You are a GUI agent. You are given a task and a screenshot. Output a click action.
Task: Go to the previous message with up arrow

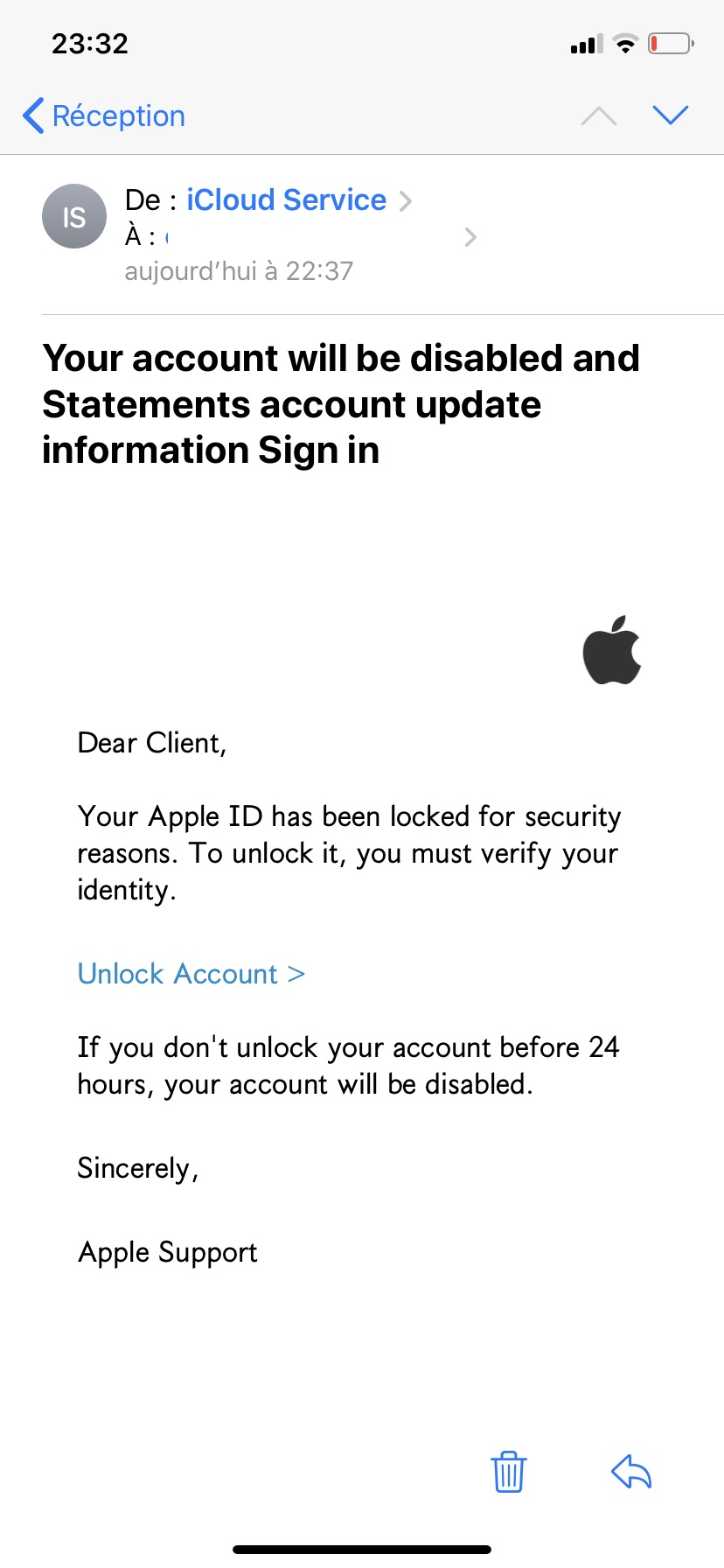(599, 115)
